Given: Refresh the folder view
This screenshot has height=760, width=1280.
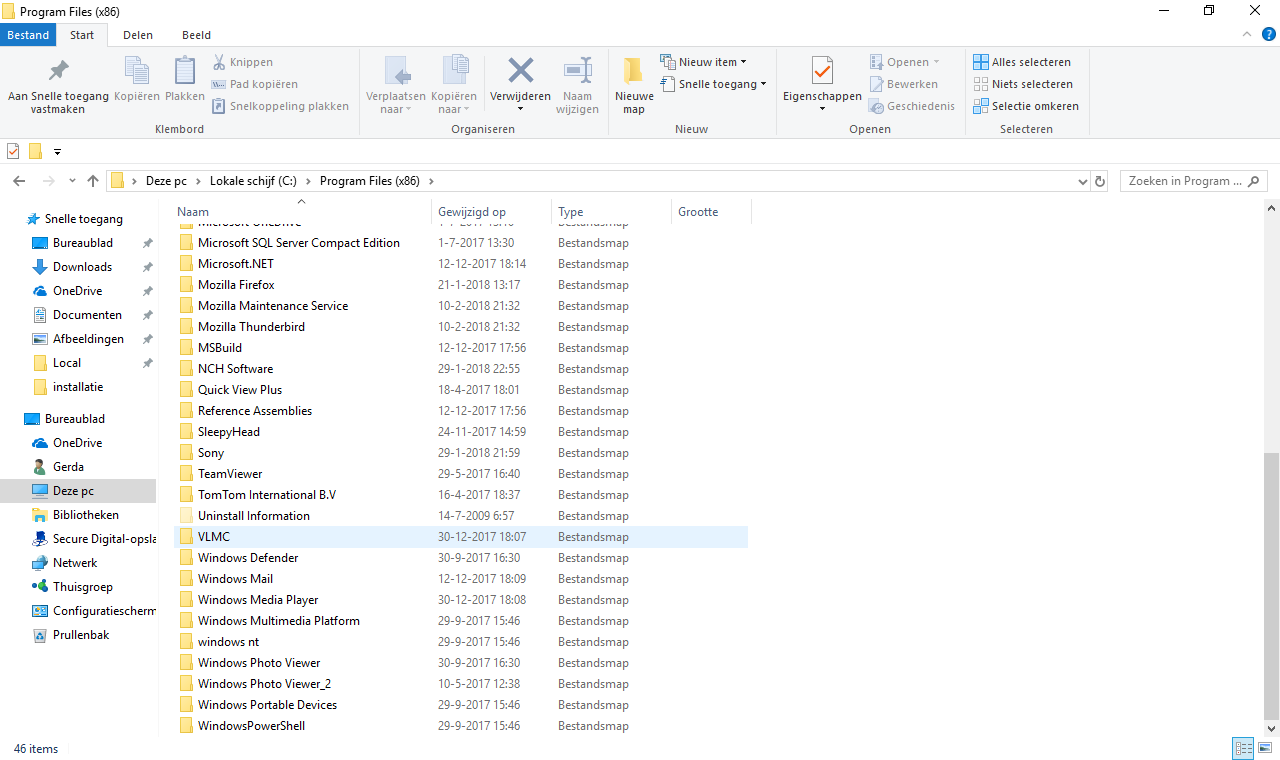Looking at the screenshot, I should point(1100,181).
